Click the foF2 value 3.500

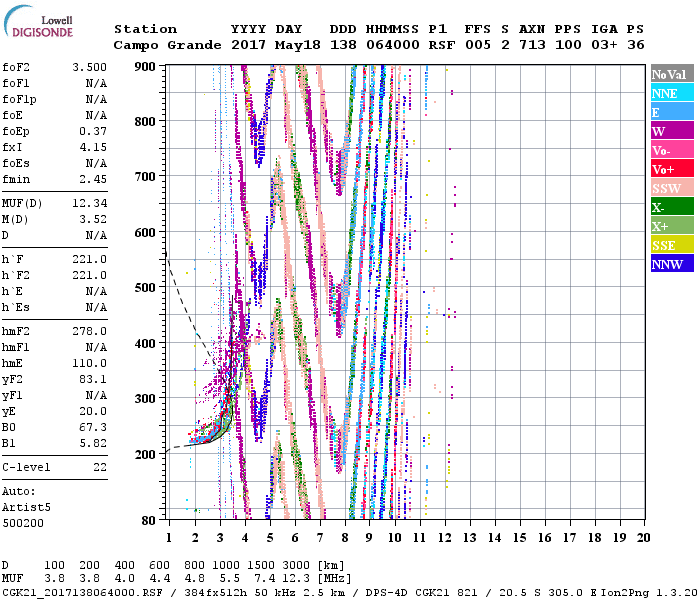coord(89,67)
